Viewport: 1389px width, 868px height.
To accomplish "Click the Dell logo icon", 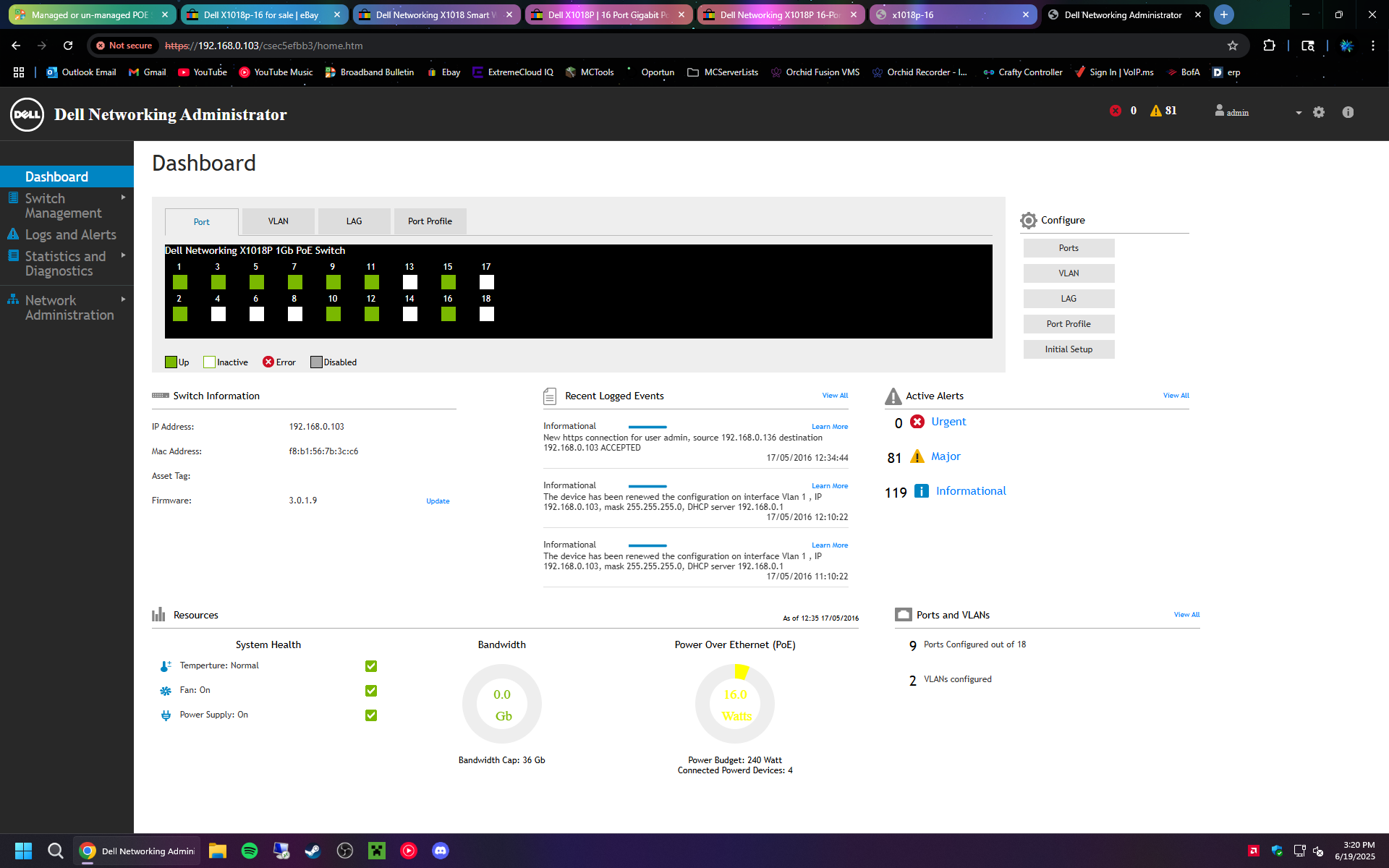I will point(27,114).
